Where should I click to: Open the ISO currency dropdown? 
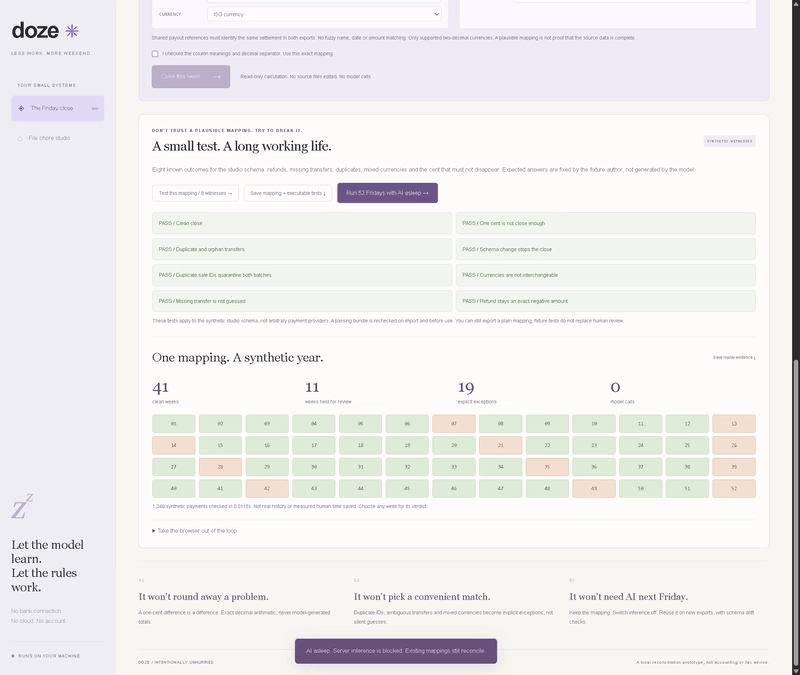coord(324,14)
